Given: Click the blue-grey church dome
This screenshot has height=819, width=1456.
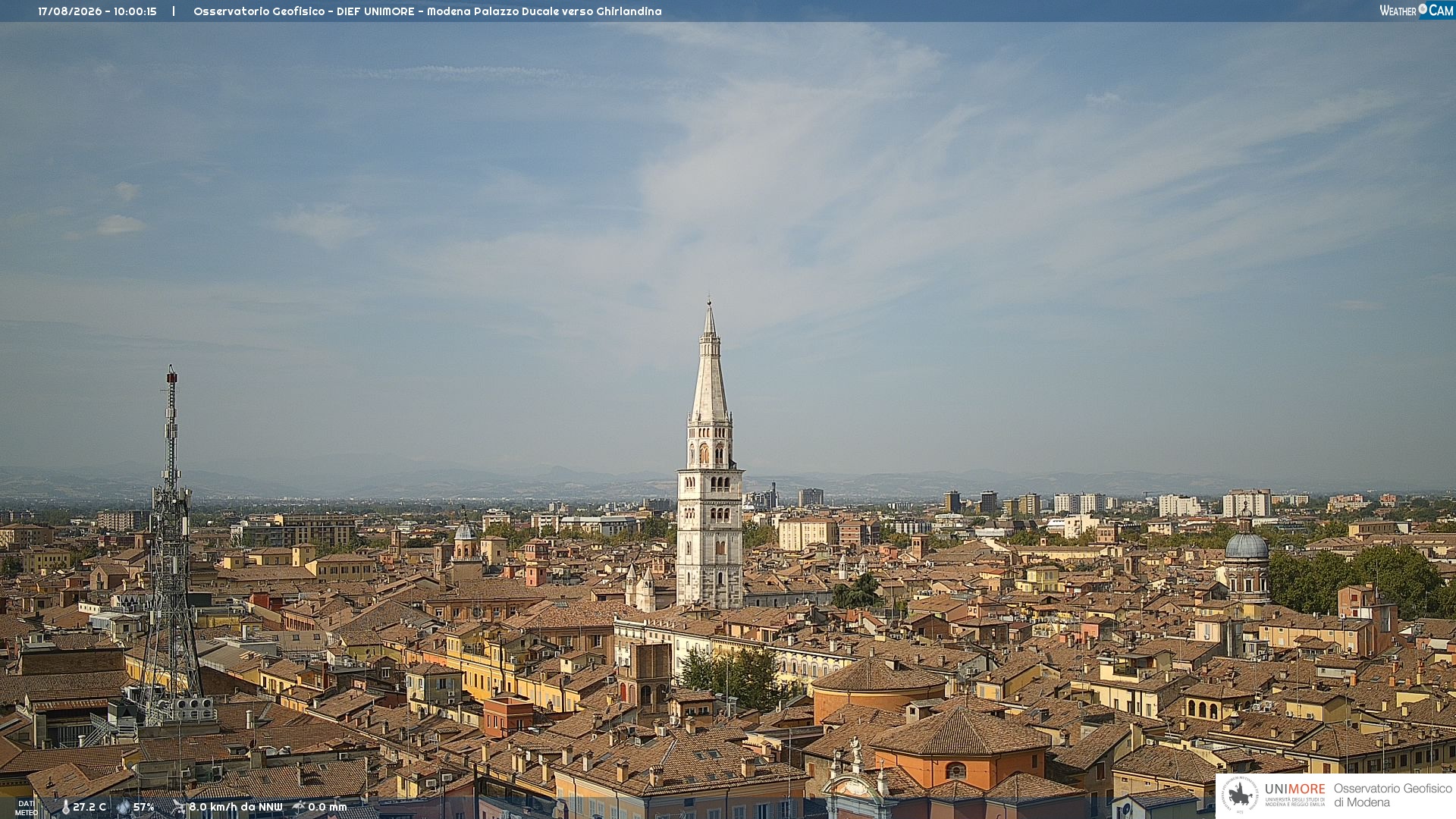Looking at the screenshot, I should (x=1247, y=545).
